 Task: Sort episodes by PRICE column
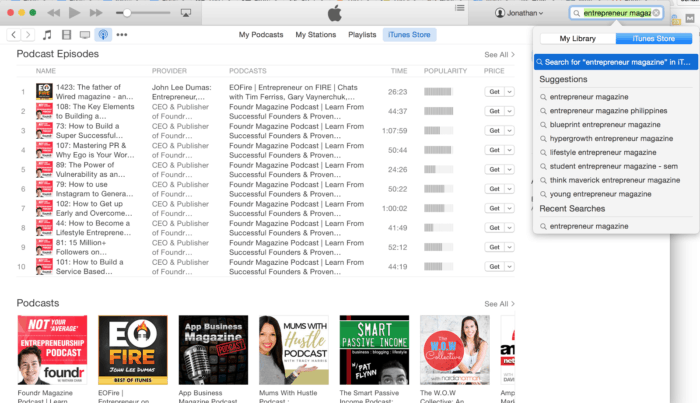494,71
